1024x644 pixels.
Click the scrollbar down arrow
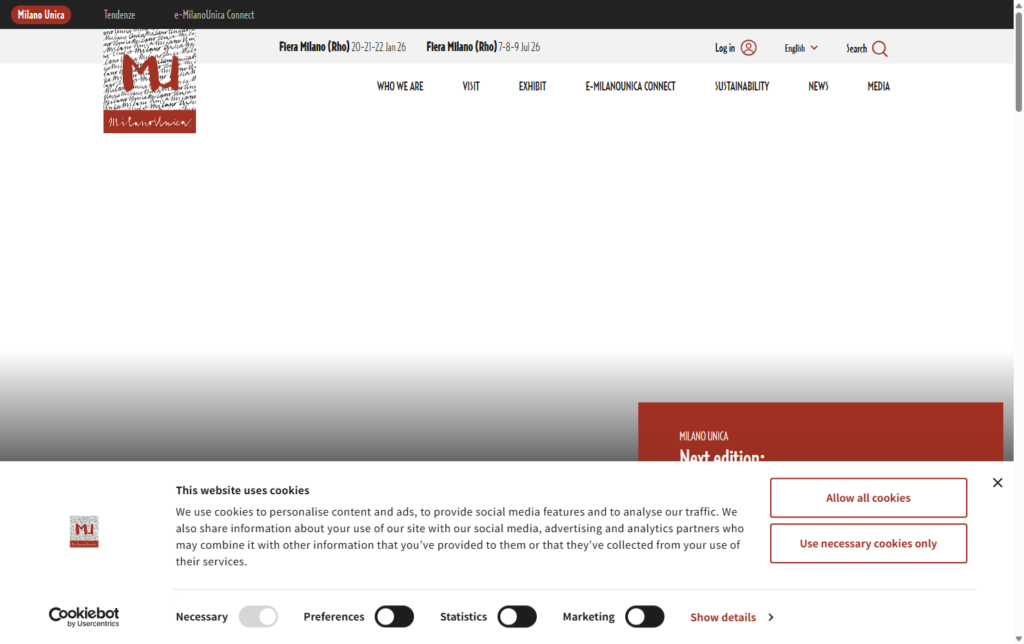tap(1017, 636)
